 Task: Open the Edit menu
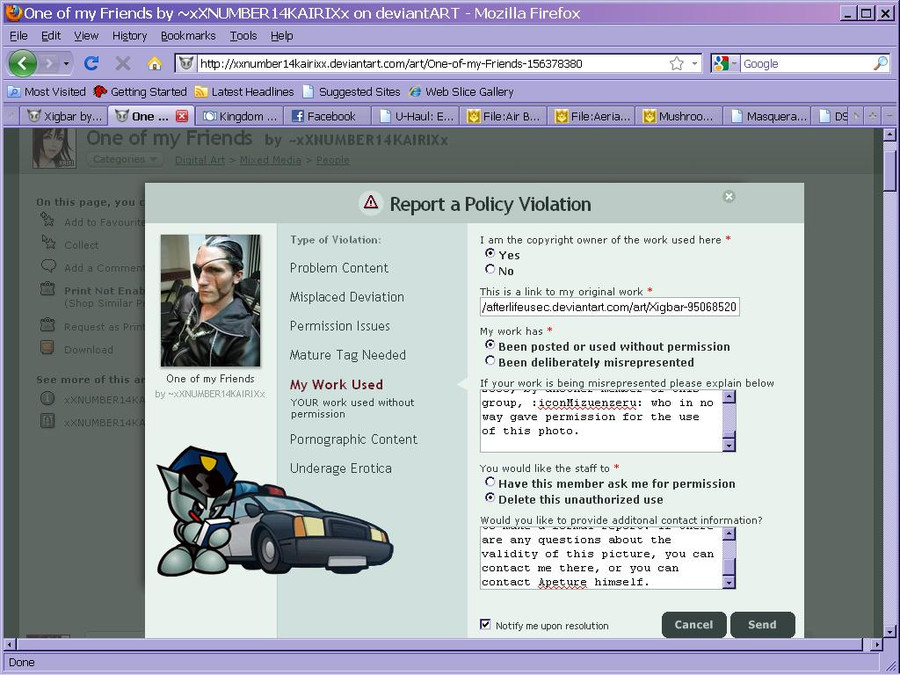(51, 36)
